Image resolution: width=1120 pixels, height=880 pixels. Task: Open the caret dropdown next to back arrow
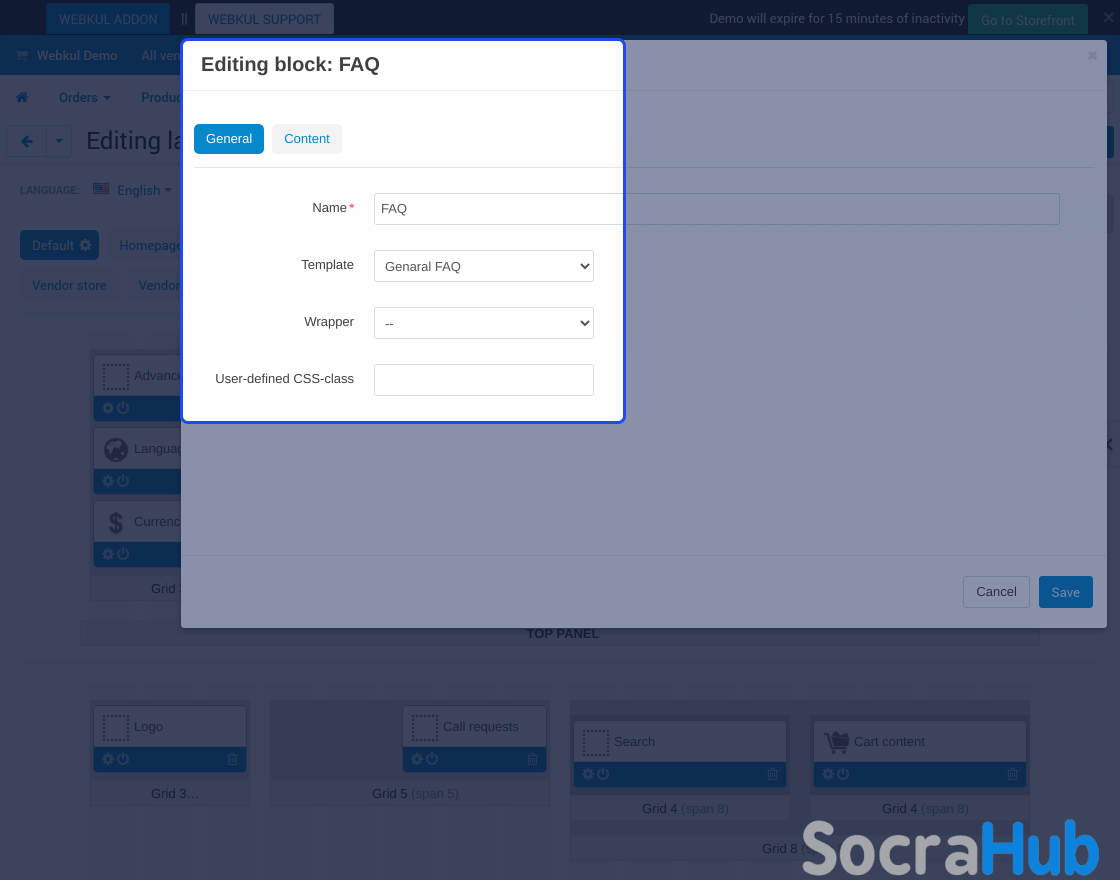pos(59,141)
